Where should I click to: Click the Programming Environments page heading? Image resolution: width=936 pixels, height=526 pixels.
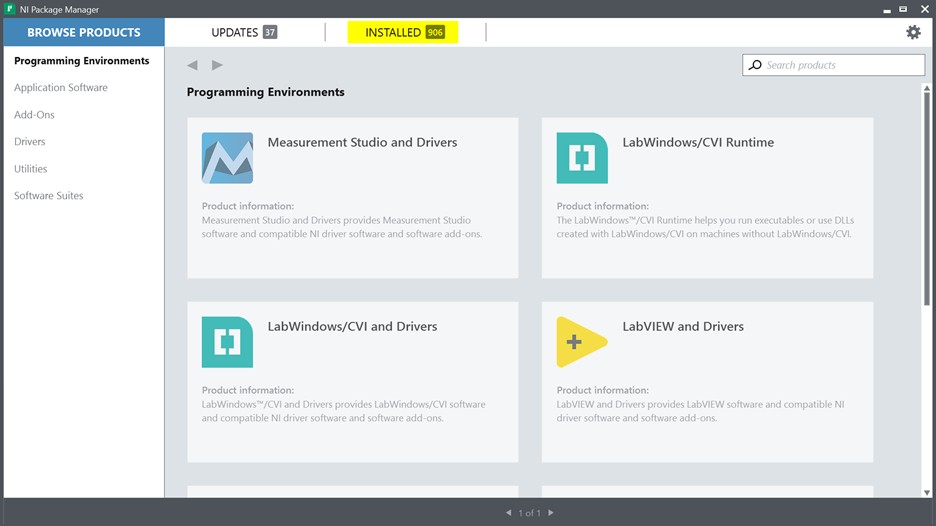[x=266, y=92]
